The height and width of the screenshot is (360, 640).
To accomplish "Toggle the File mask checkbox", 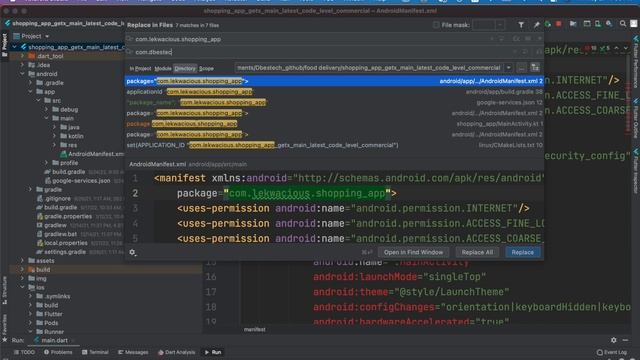I will [x=436, y=25].
